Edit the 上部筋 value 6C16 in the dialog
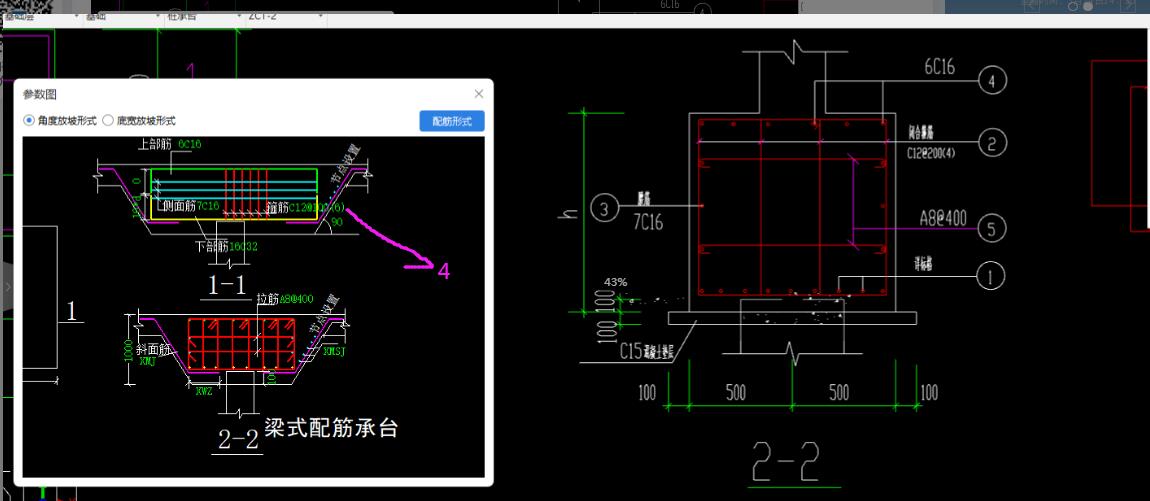The image size is (1150, 501). tap(190, 145)
